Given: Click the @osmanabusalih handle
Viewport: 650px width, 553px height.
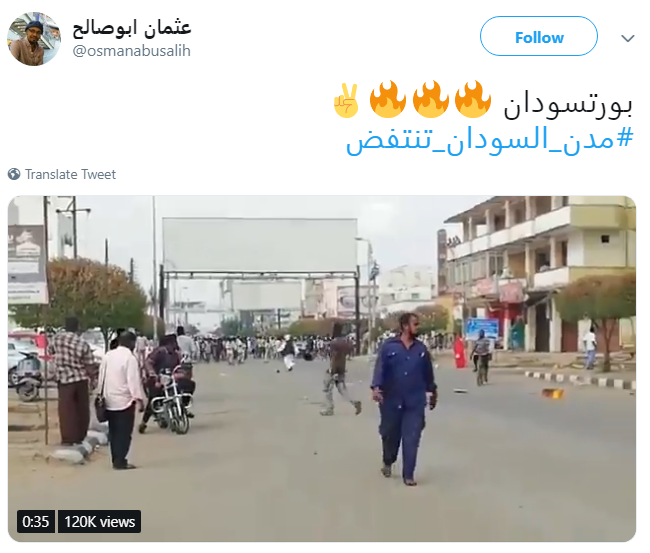Looking at the screenshot, I should [131, 51].
